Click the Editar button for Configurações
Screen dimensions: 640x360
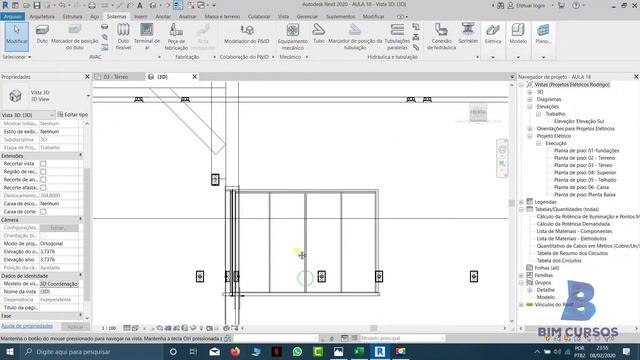pyautogui.click(x=59, y=228)
